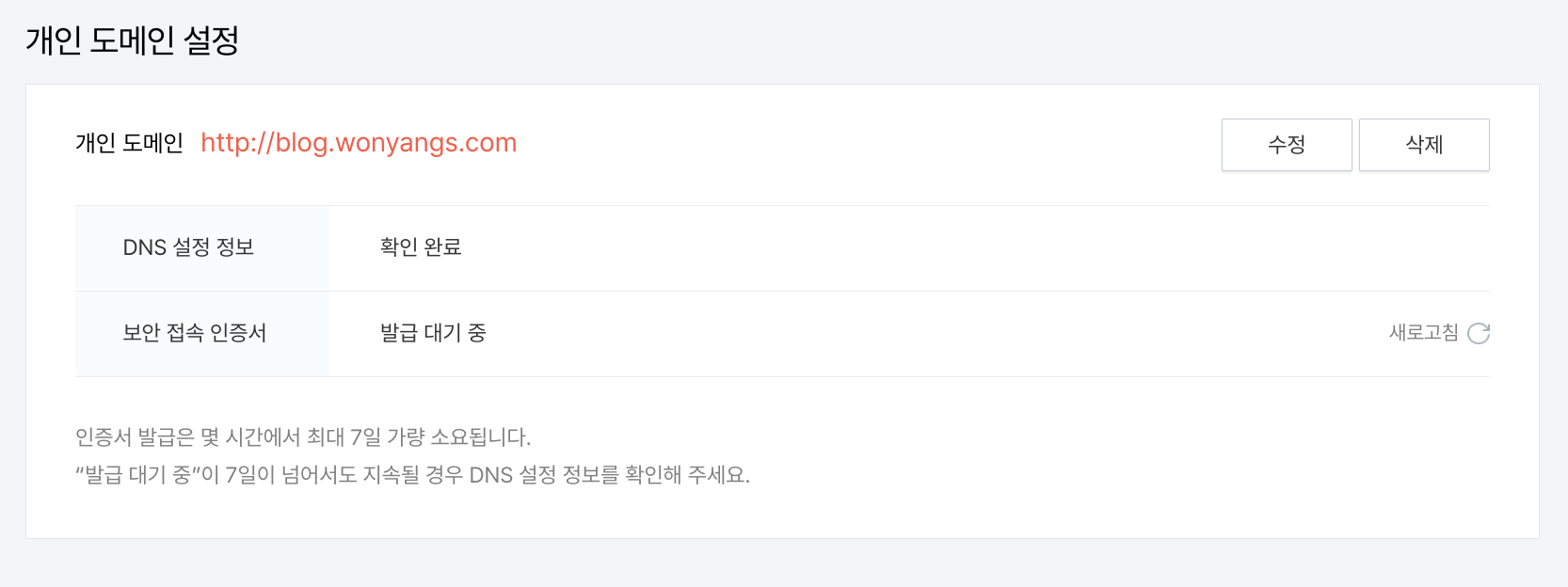Trigger certificate status reload via refresh icon
1568x587 pixels.
[1480, 333]
